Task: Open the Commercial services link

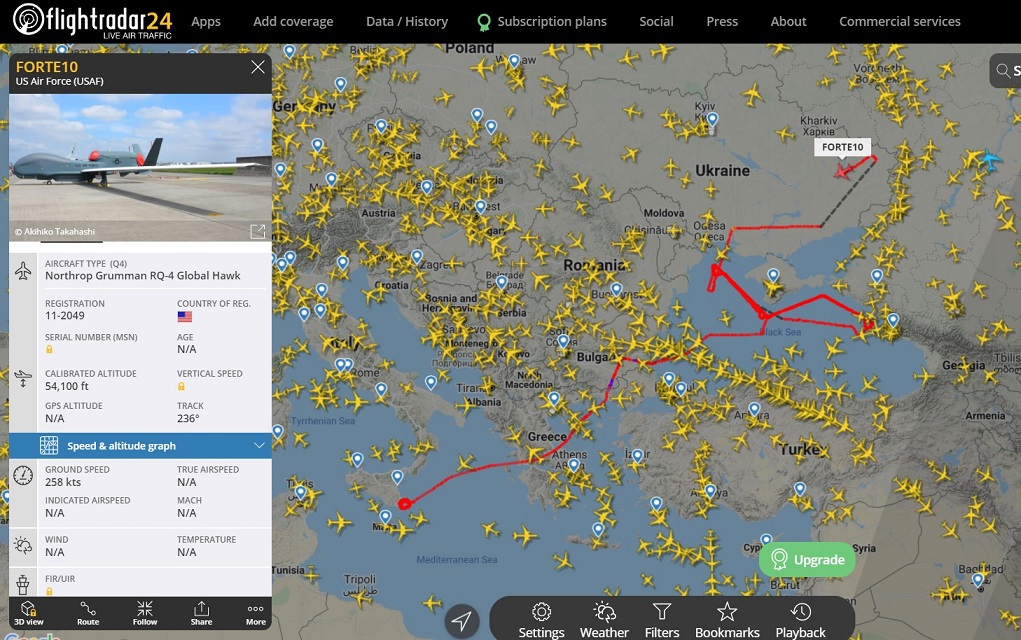Action: [x=899, y=21]
